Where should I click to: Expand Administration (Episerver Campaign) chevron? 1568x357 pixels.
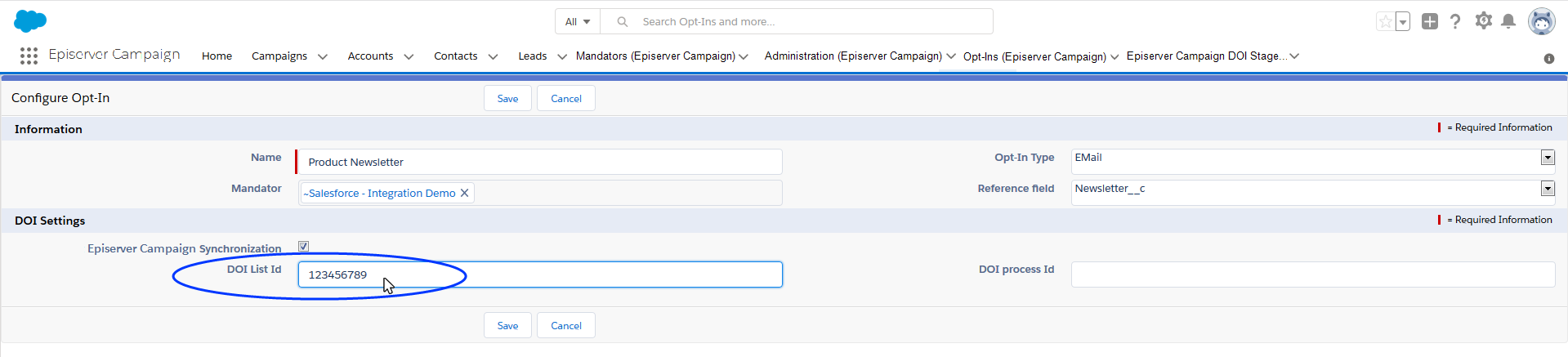tap(950, 56)
